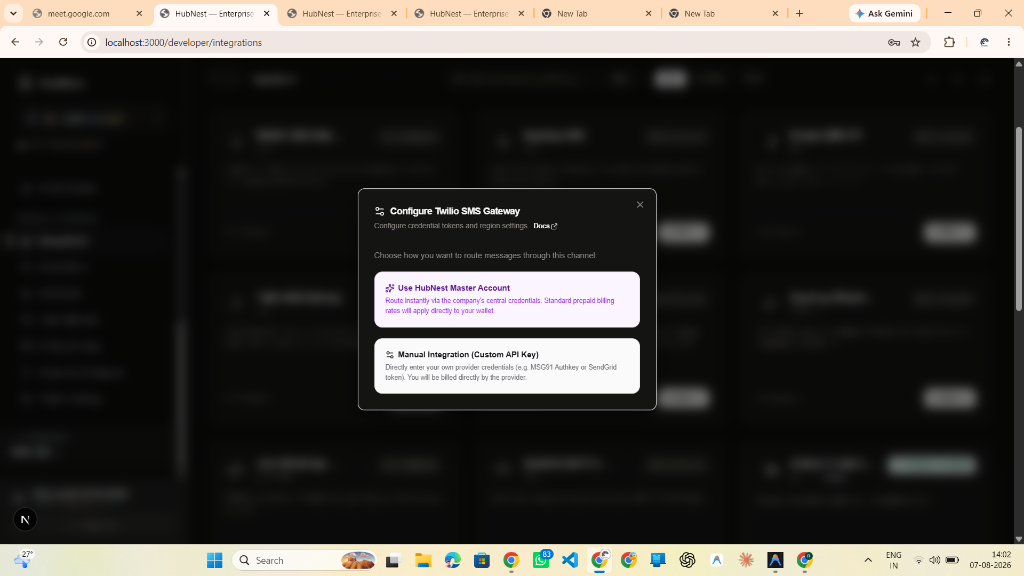Open WhatsApp from the taskbar
This screenshot has width=1024, height=576.
coord(541,560)
